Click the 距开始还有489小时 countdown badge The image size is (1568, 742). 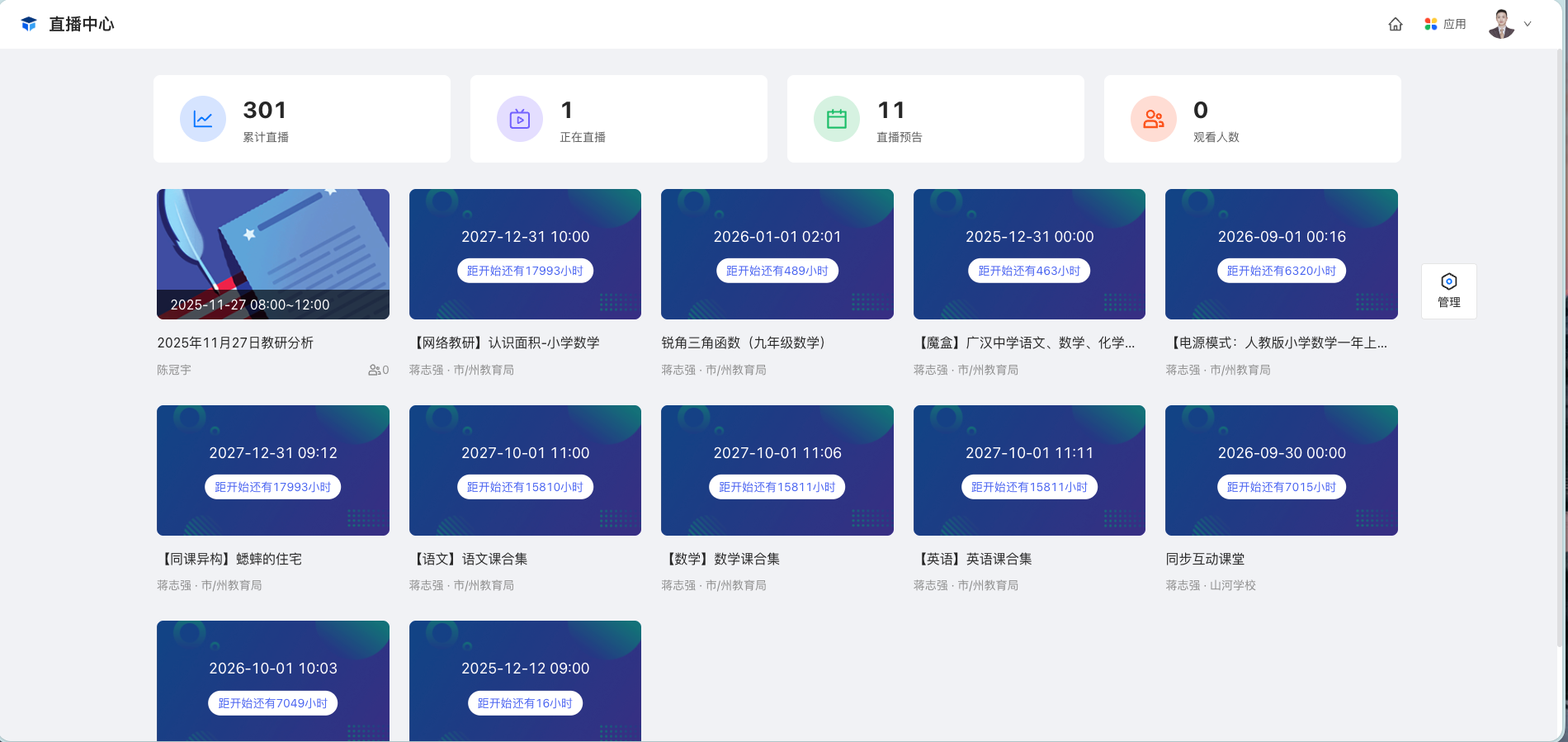click(x=777, y=271)
